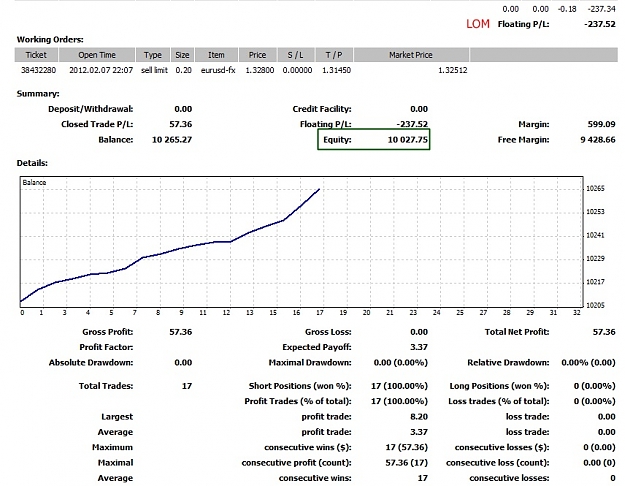Select the eurusd-fx item cell
This screenshot has width=625, height=486.
coord(218,70)
